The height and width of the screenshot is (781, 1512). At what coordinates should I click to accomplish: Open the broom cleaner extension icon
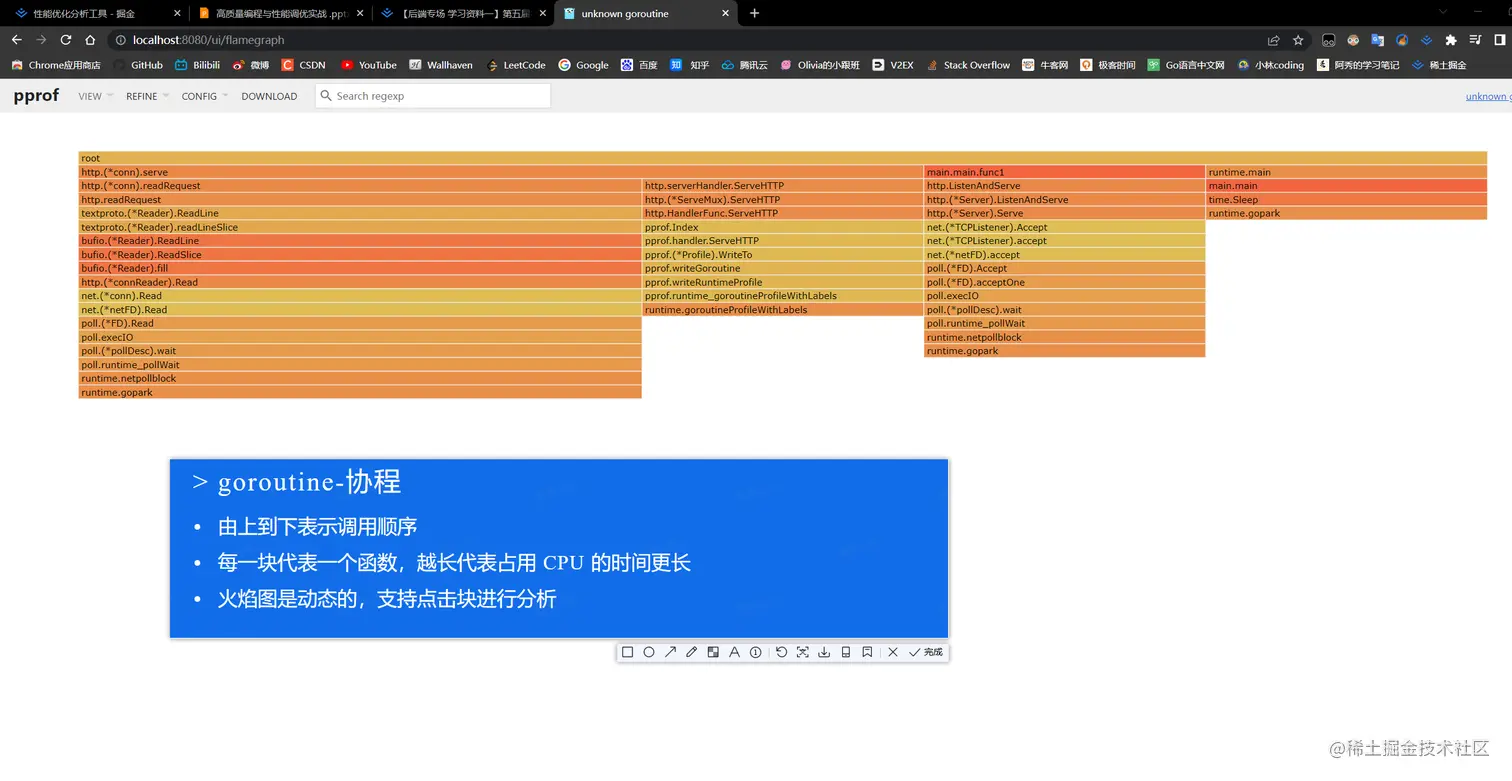pyautogui.click(x=1402, y=40)
